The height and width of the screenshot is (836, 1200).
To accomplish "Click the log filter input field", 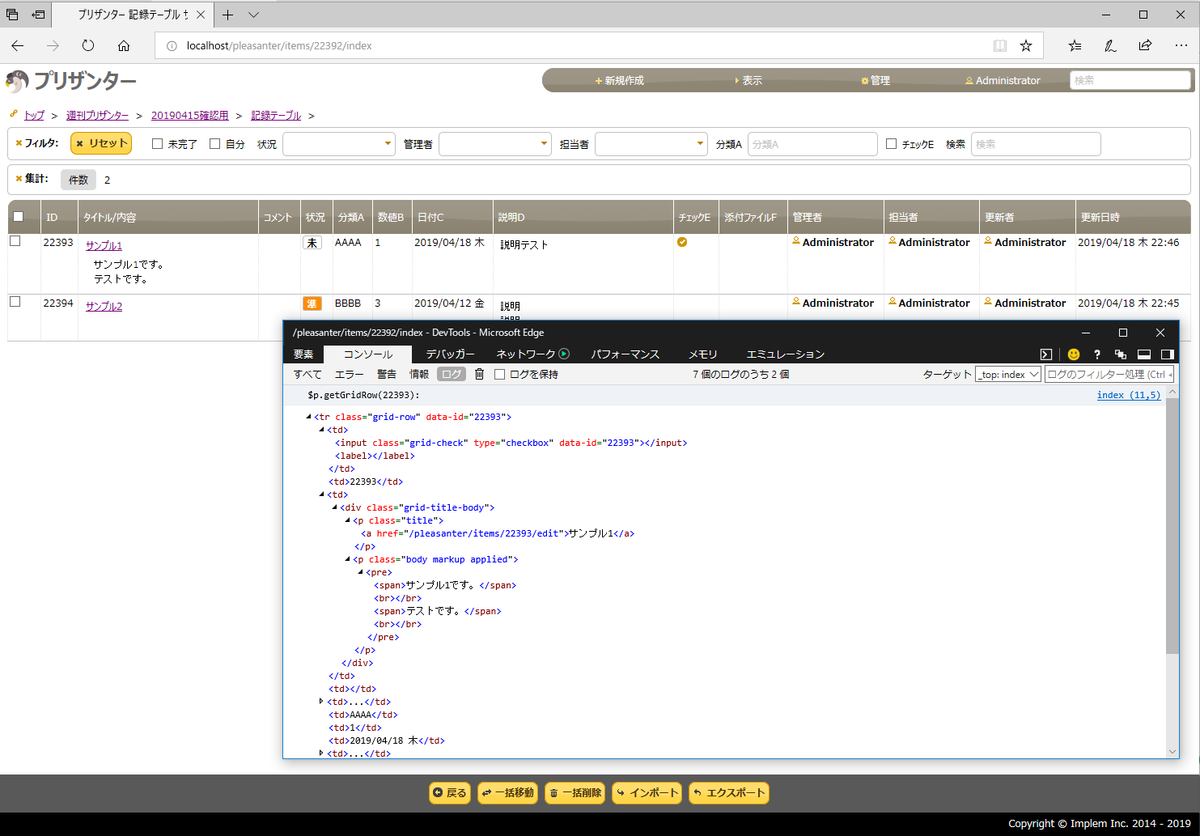I will (1110, 373).
